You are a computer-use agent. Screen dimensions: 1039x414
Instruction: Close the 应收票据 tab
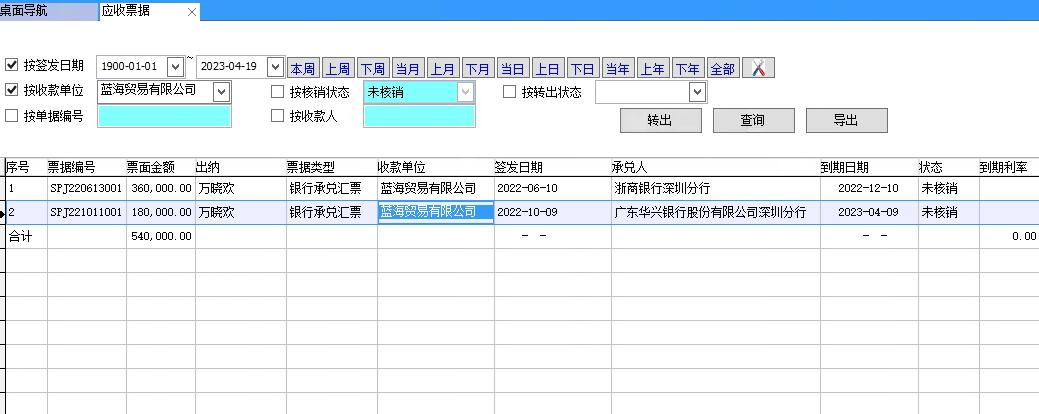[192, 12]
